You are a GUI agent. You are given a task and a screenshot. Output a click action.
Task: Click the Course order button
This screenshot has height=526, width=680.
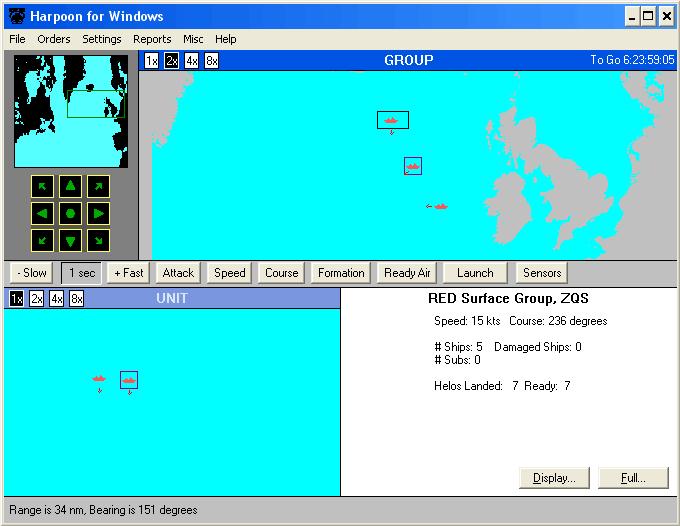tap(281, 273)
